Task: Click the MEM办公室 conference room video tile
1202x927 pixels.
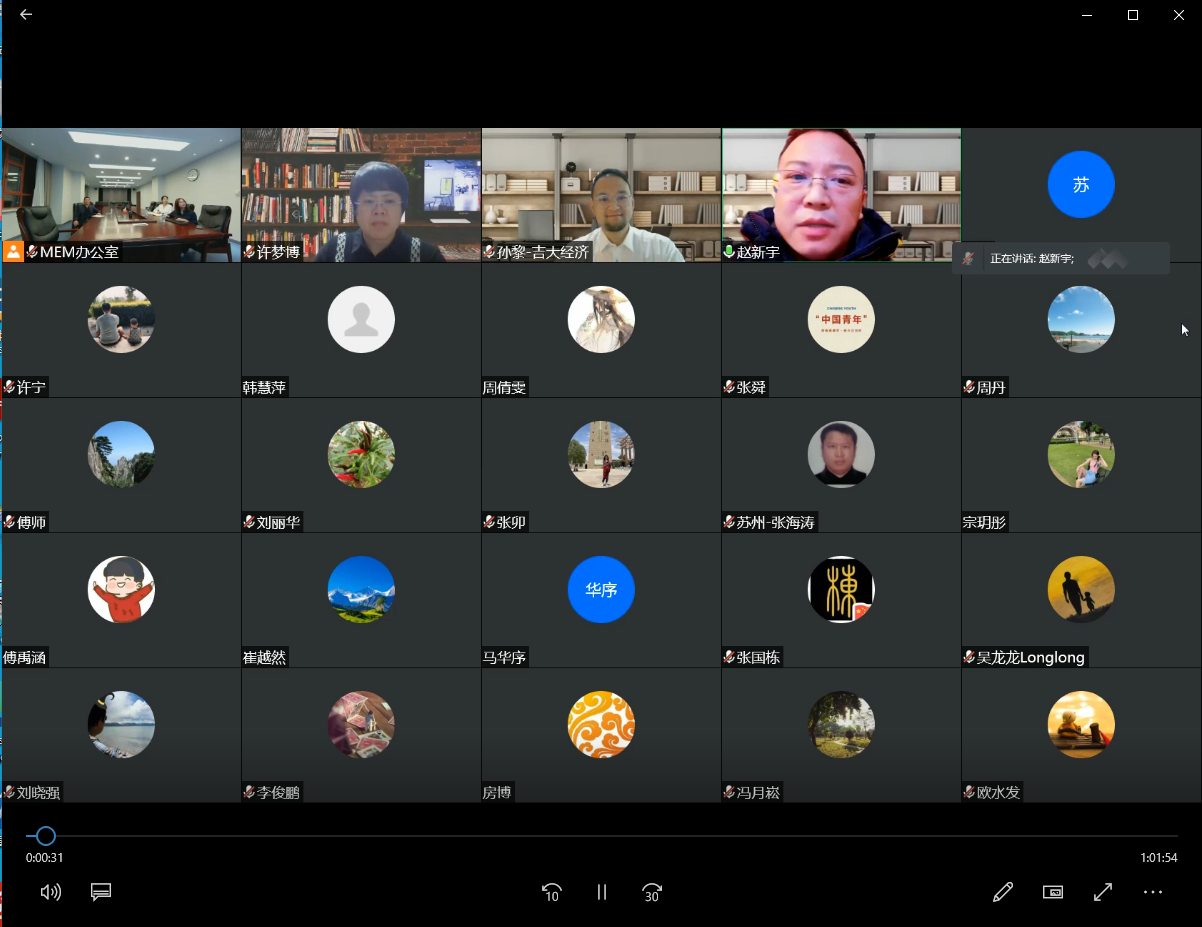Action: coord(121,190)
